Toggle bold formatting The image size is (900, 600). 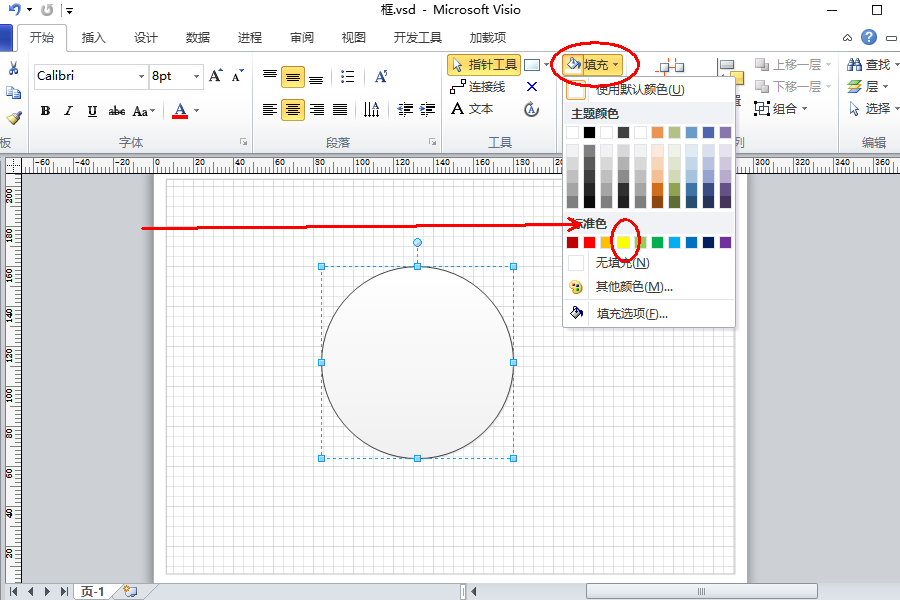click(x=44, y=110)
